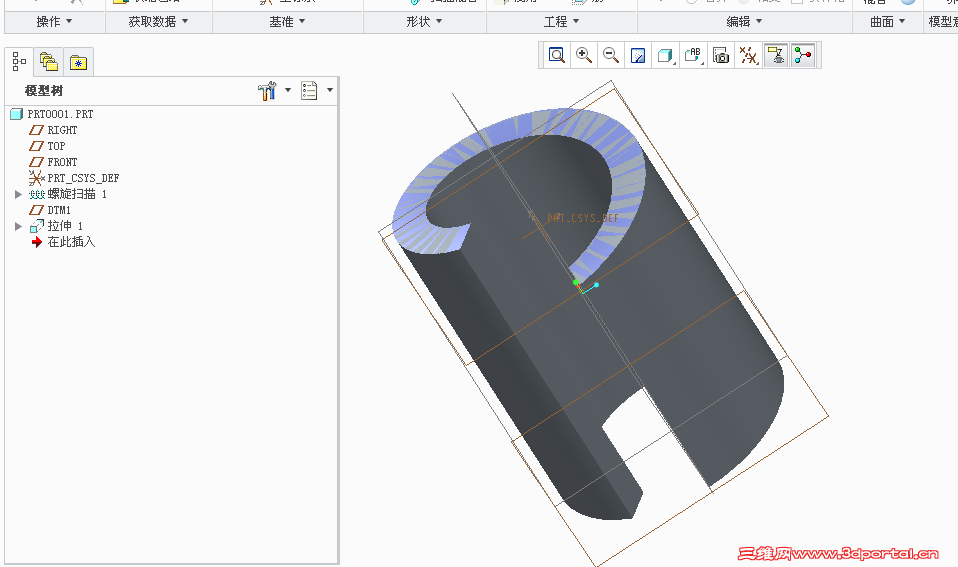
Task: Open the settings dropdown arrow beside hammer
Action: 288,90
